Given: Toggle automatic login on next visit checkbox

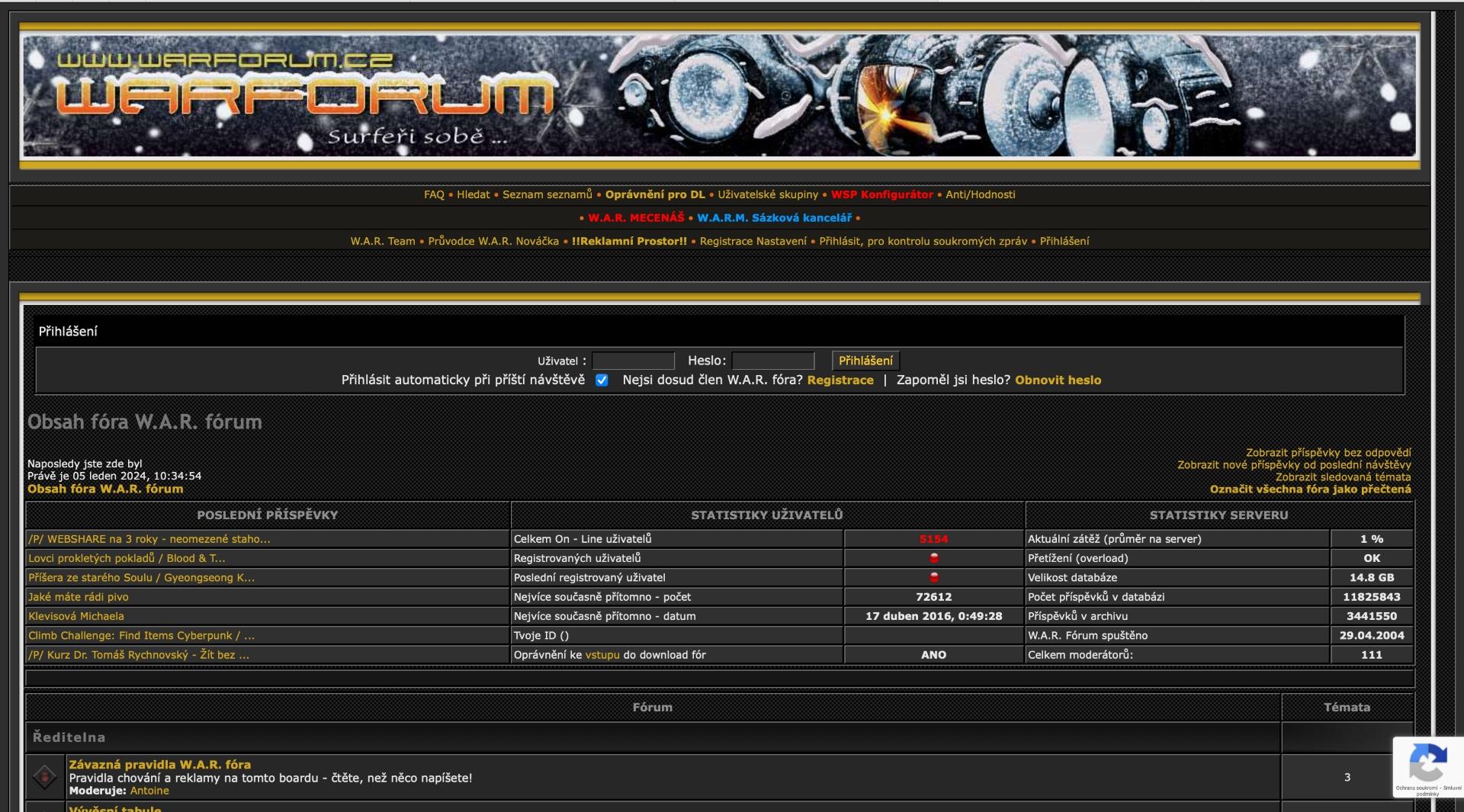Looking at the screenshot, I should coord(602,380).
